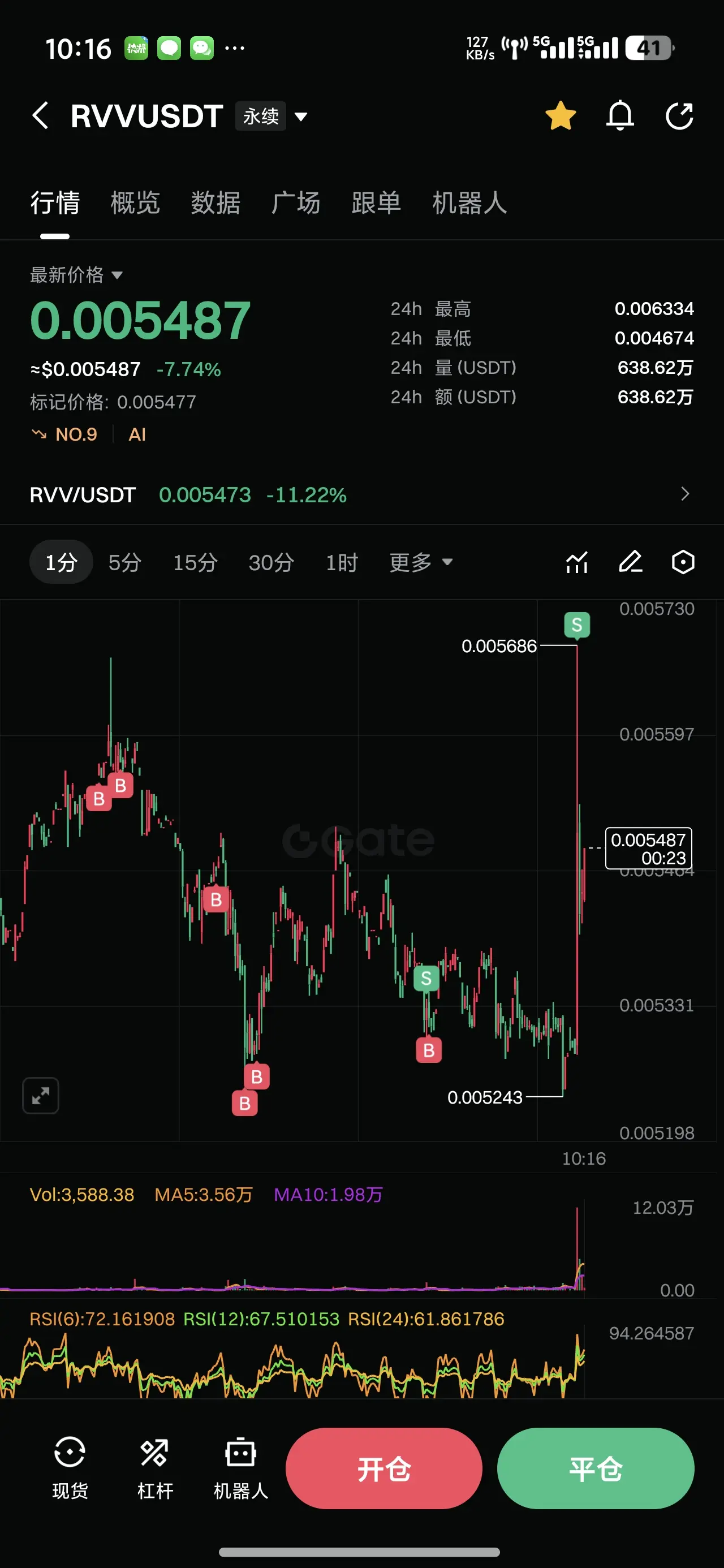The height and width of the screenshot is (1568, 724).
Task: Expand the 永续 contract type dropdown
Action: tap(272, 115)
